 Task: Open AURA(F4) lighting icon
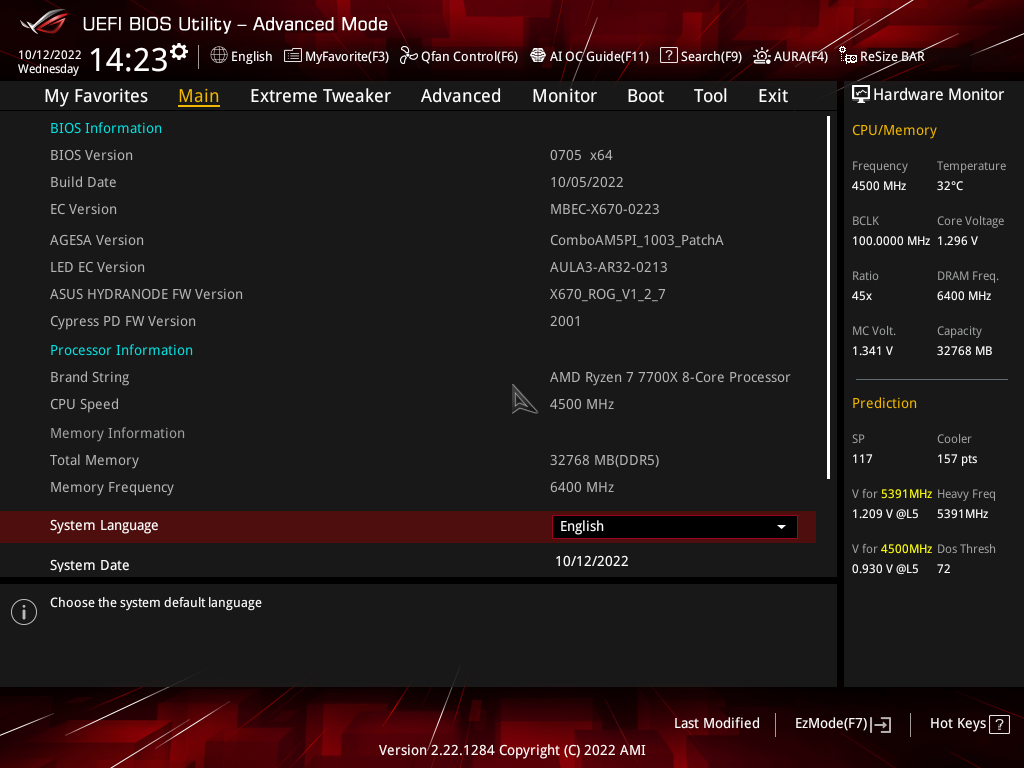[x=761, y=56]
